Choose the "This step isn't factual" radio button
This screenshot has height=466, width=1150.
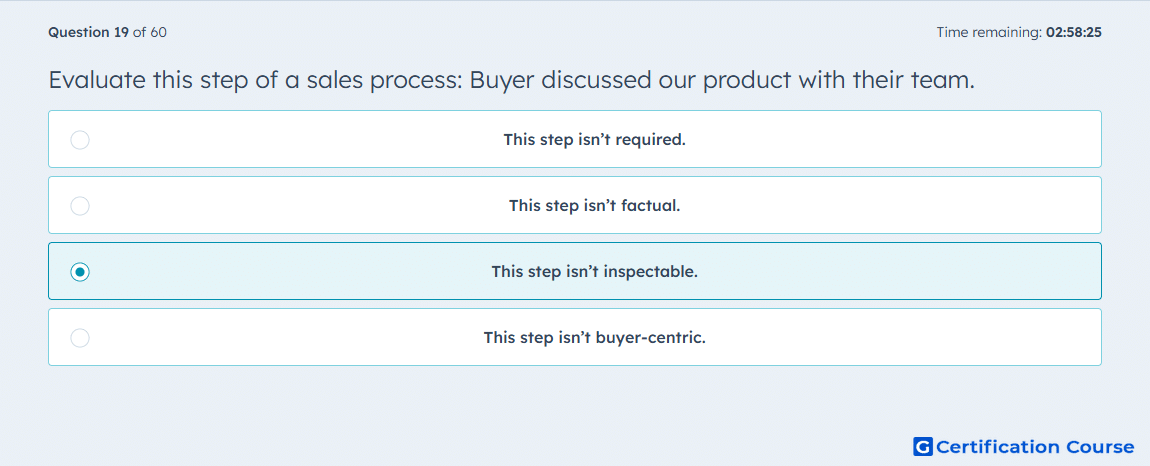(80, 206)
